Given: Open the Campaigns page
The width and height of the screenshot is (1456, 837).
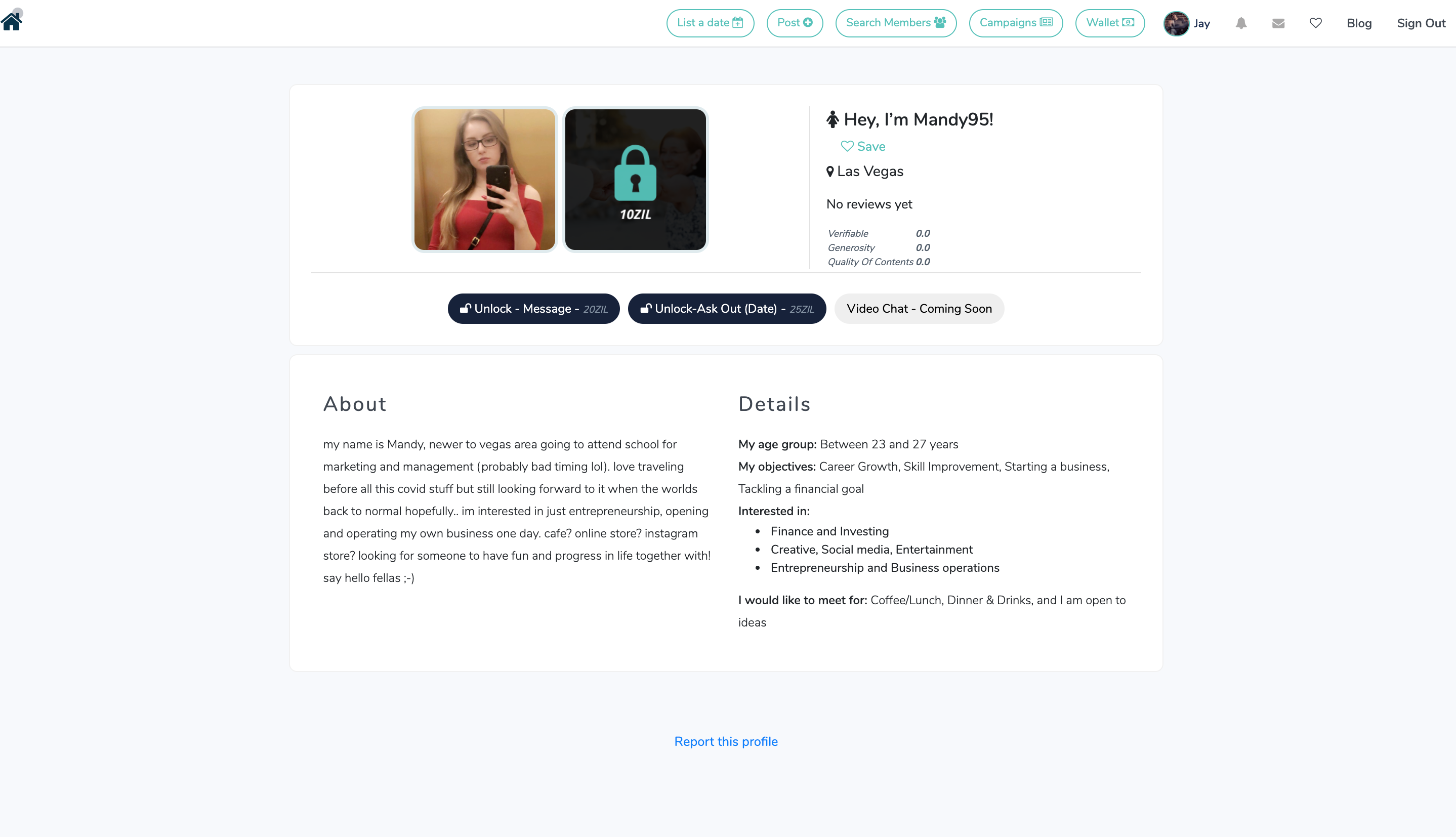Looking at the screenshot, I should 1016,23.
